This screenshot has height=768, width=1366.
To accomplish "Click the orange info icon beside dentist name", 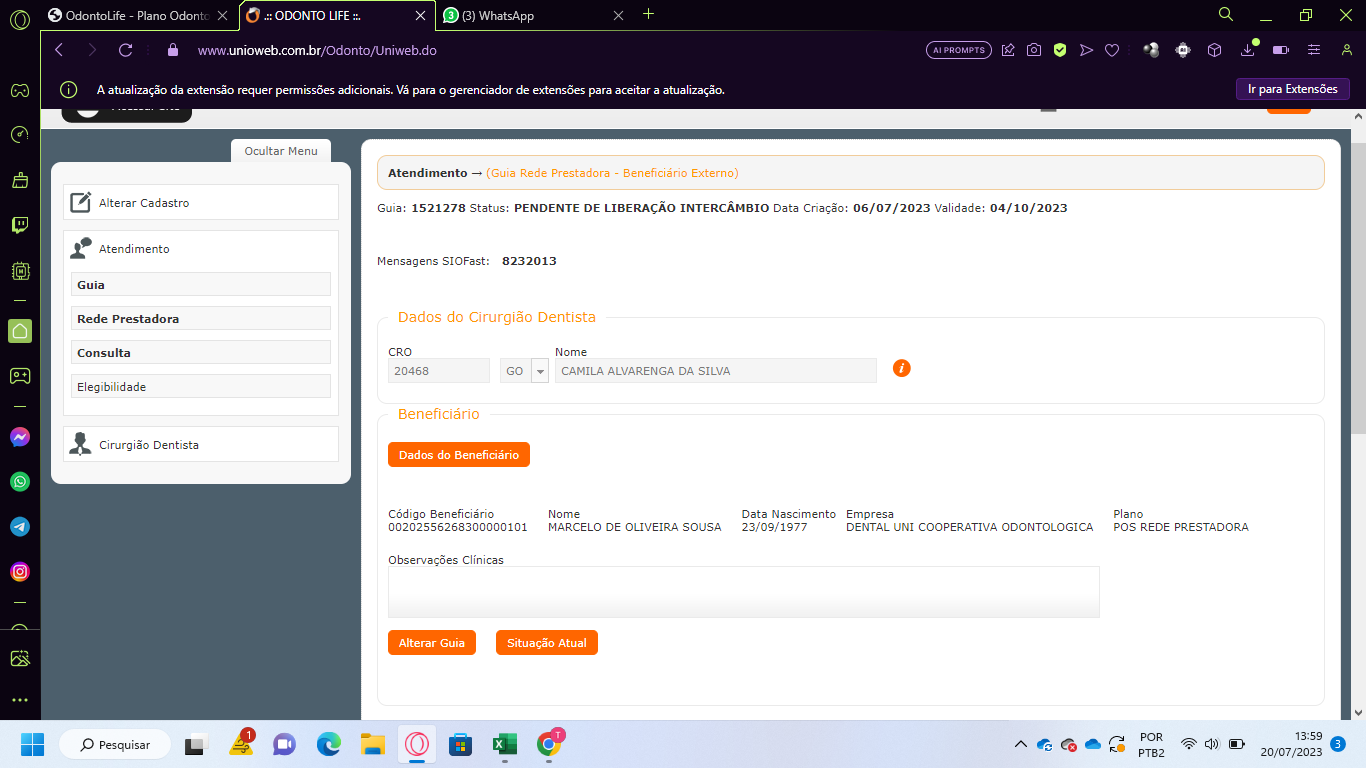I will pos(901,369).
